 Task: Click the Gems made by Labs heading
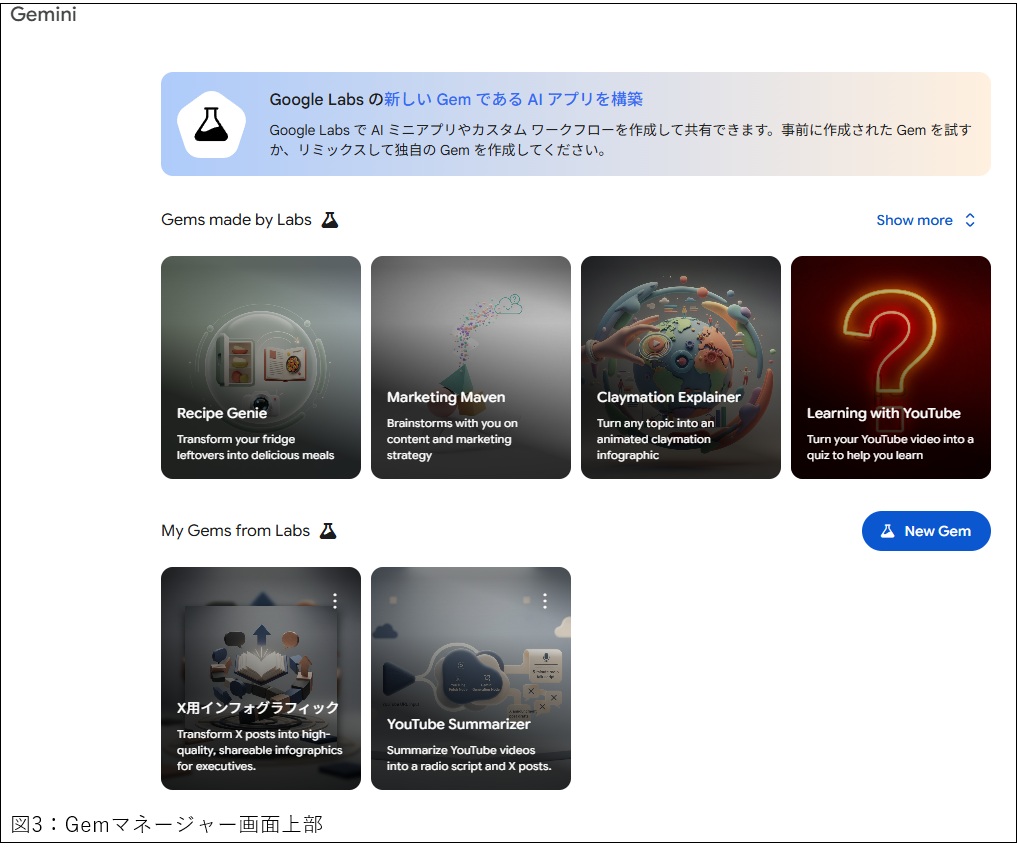[236, 220]
